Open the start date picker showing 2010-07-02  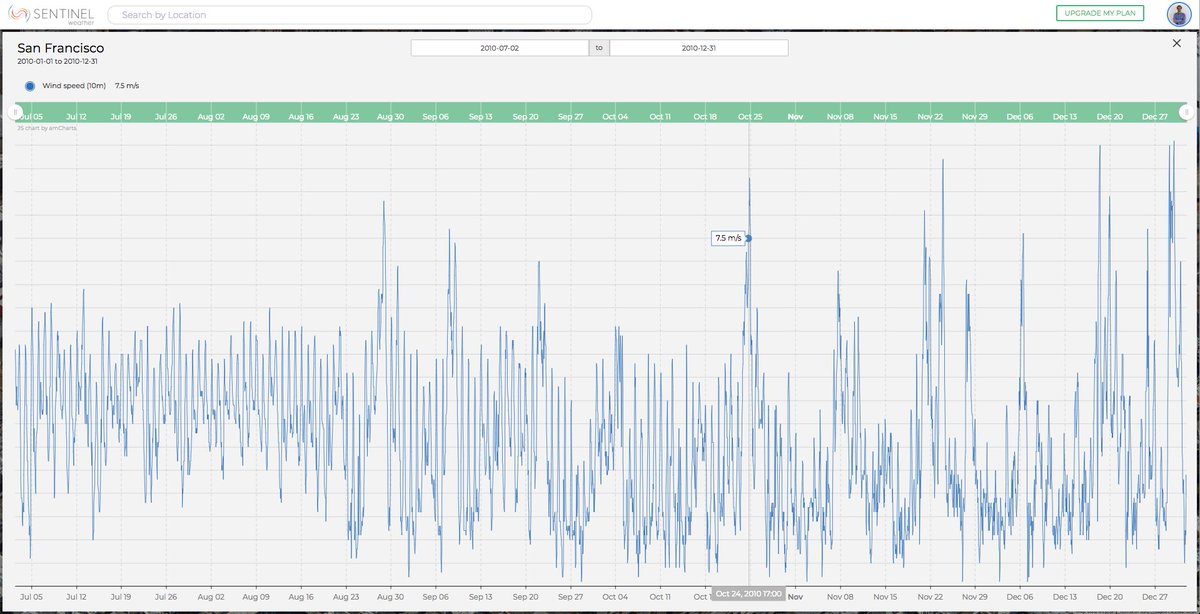498,46
